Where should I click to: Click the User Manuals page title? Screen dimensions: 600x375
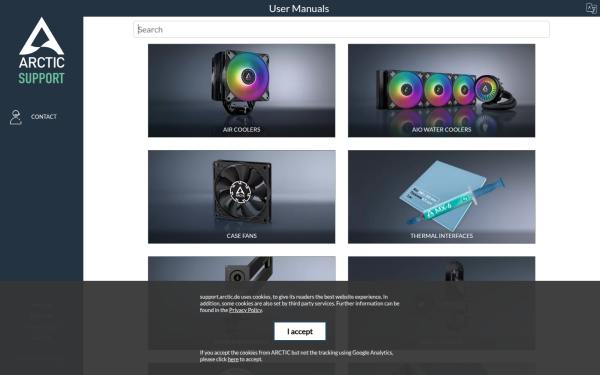tap(299, 8)
